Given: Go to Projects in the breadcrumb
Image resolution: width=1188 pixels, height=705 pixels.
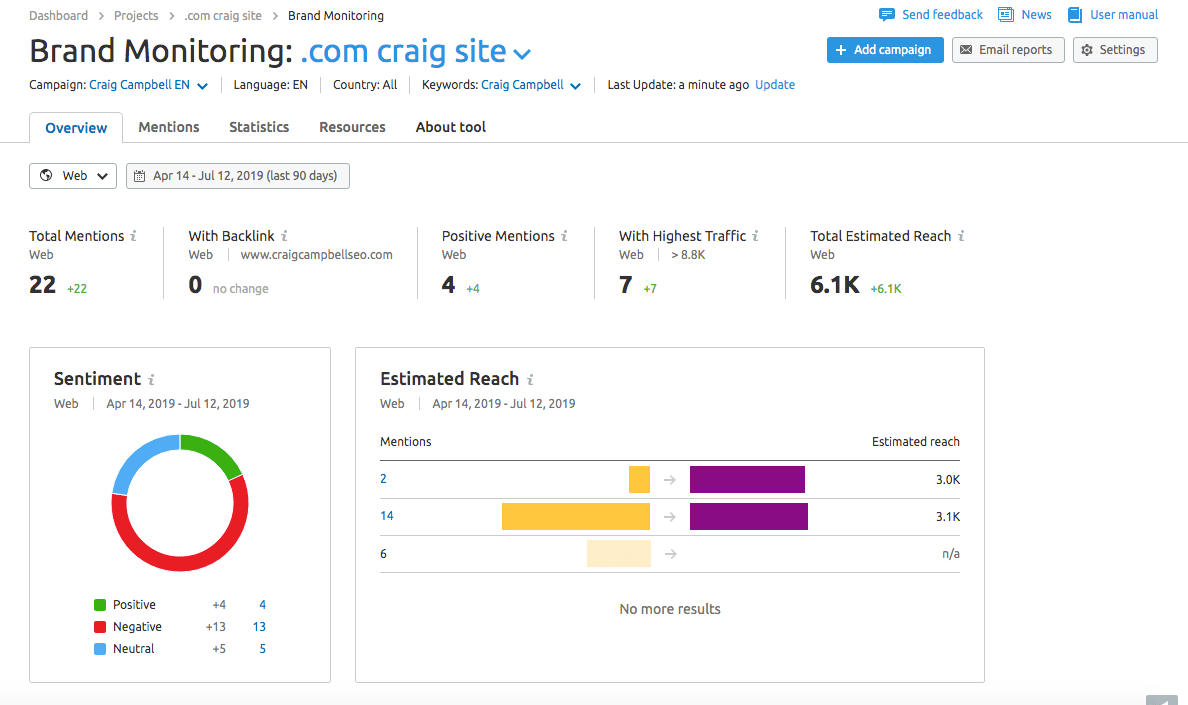Looking at the screenshot, I should [136, 15].
